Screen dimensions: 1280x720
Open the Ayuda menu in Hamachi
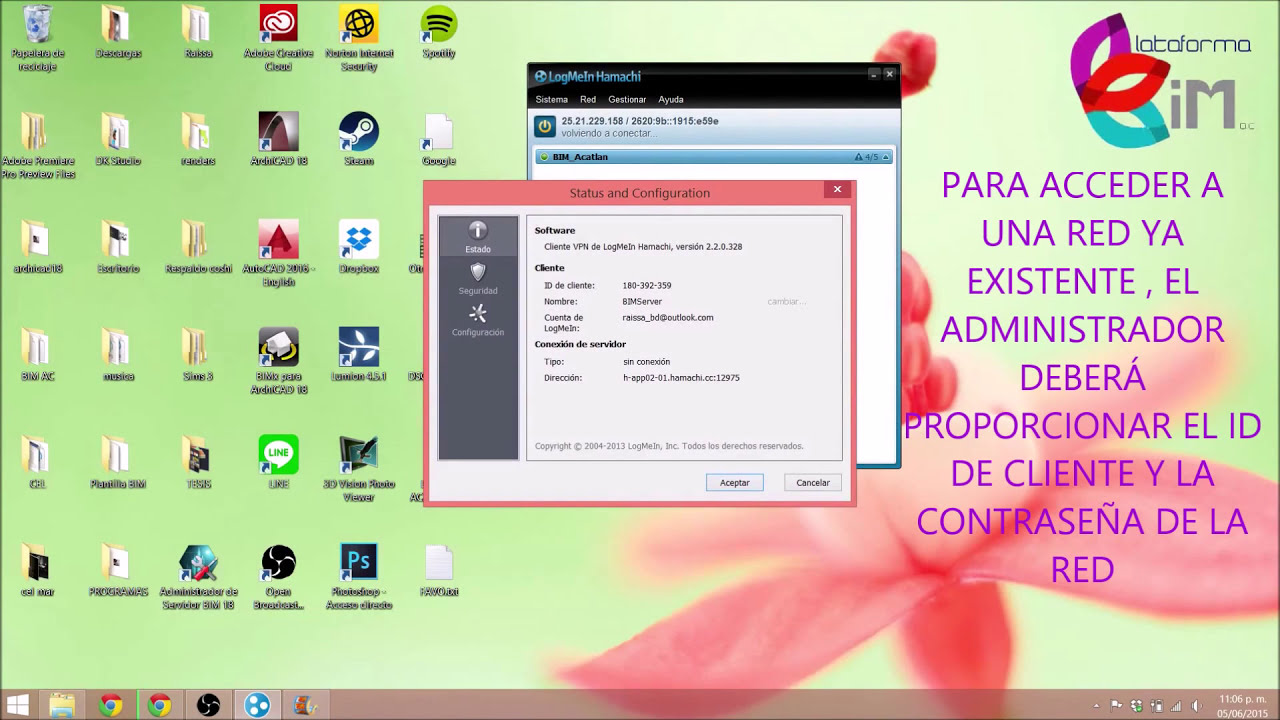(x=671, y=100)
